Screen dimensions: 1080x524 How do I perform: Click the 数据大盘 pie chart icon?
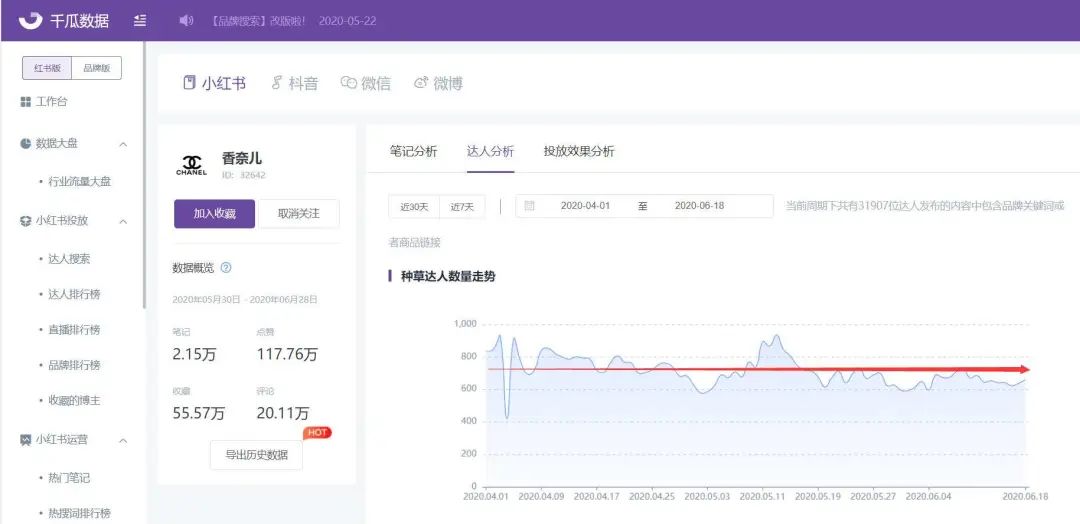[25, 144]
